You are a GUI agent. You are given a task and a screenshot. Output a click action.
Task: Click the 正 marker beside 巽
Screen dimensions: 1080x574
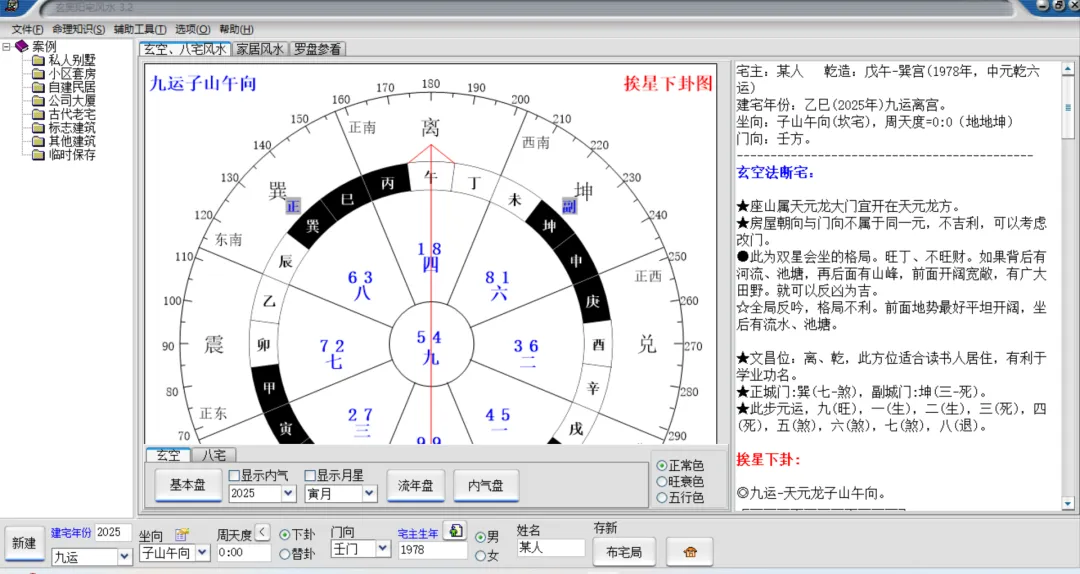coord(293,206)
